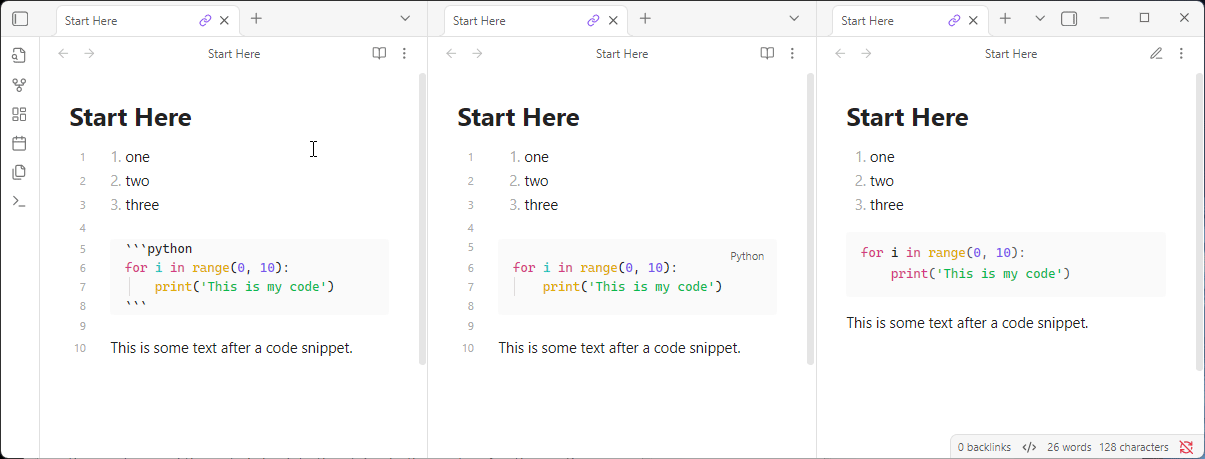This screenshot has height=459, width=1205.
Task: Open command palette terminal icon
Action: 19,201
